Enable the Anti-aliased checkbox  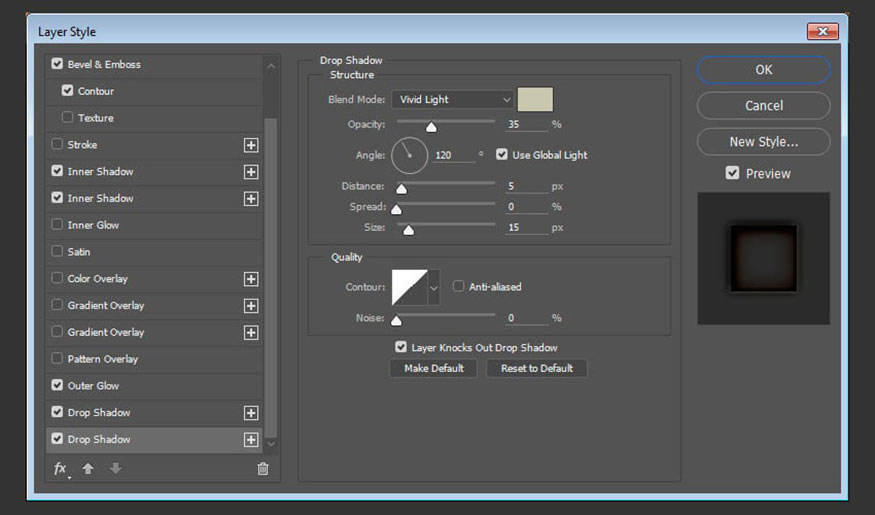[x=458, y=286]
